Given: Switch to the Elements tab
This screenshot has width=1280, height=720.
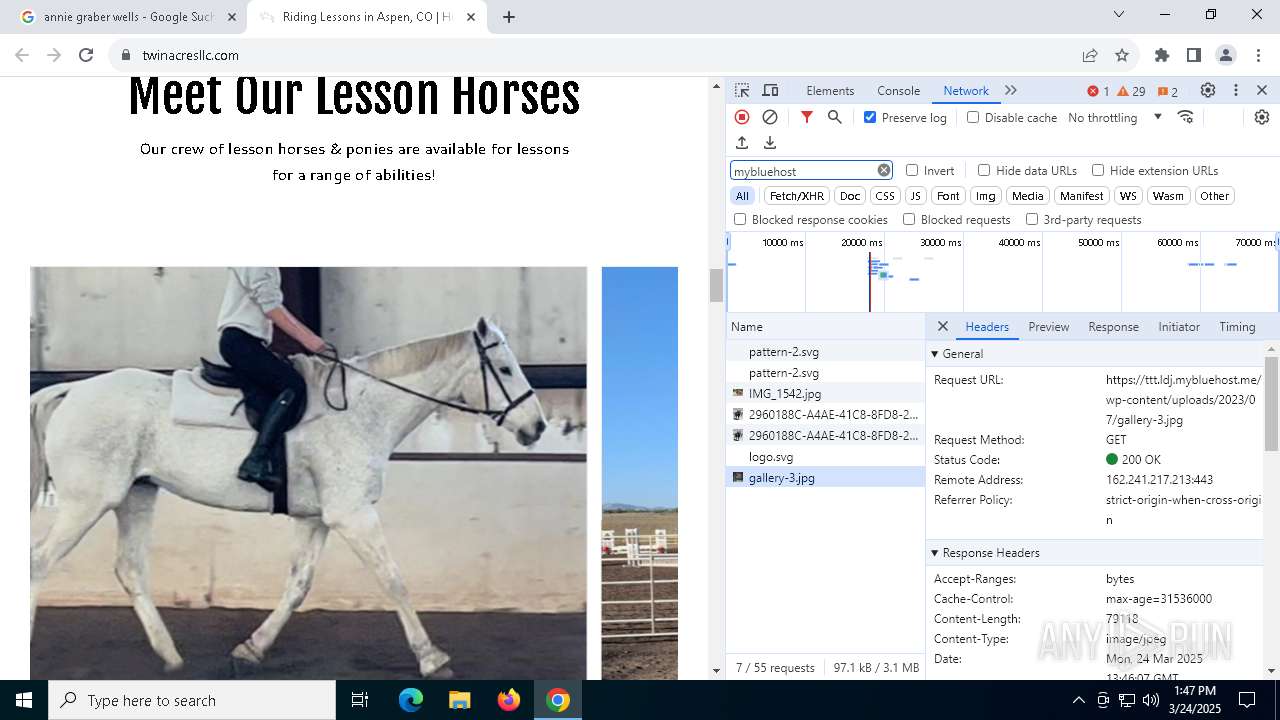Looking at the screenshot, I should pos(830,90).
